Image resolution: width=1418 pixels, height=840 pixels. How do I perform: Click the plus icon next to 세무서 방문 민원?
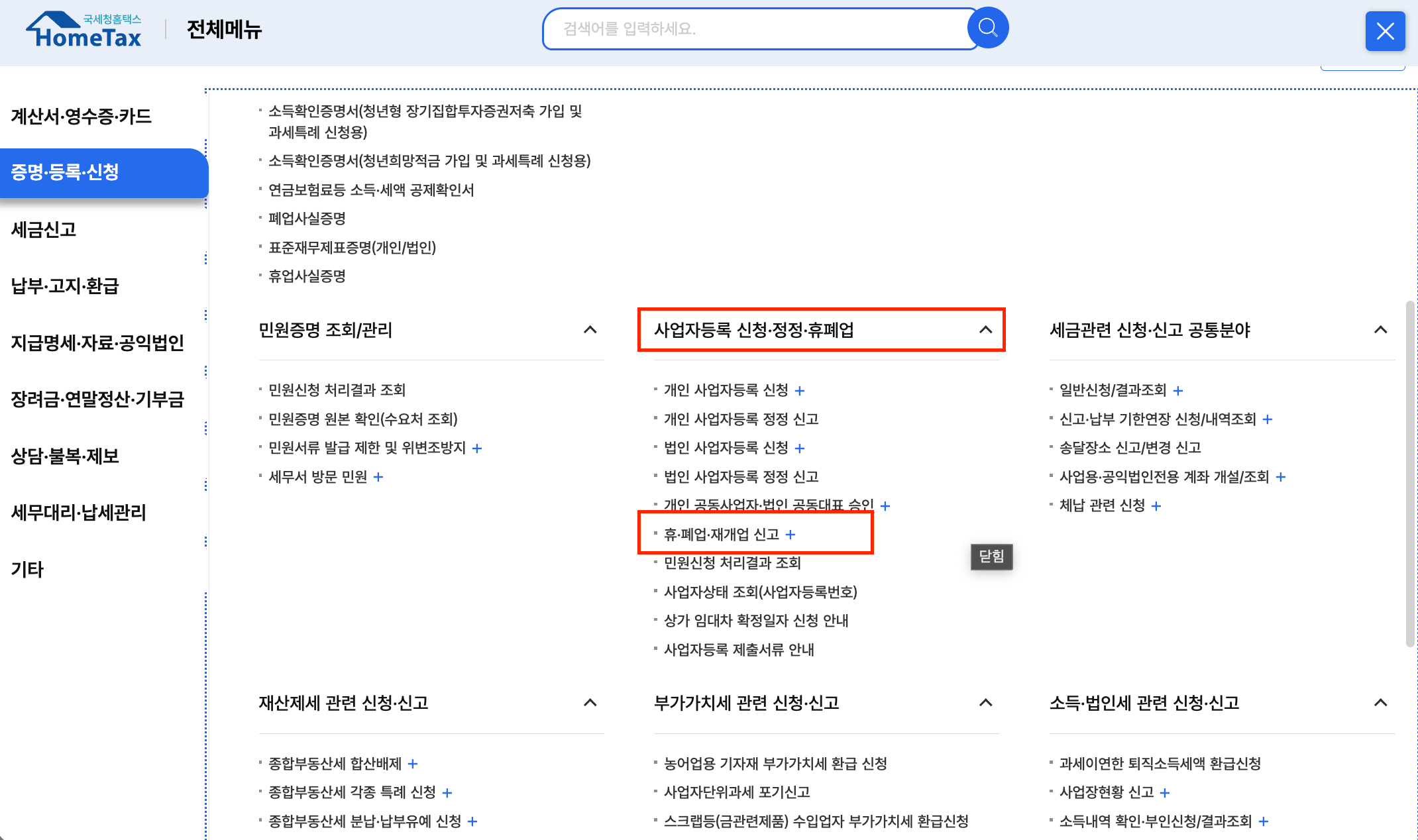point(379,476)
